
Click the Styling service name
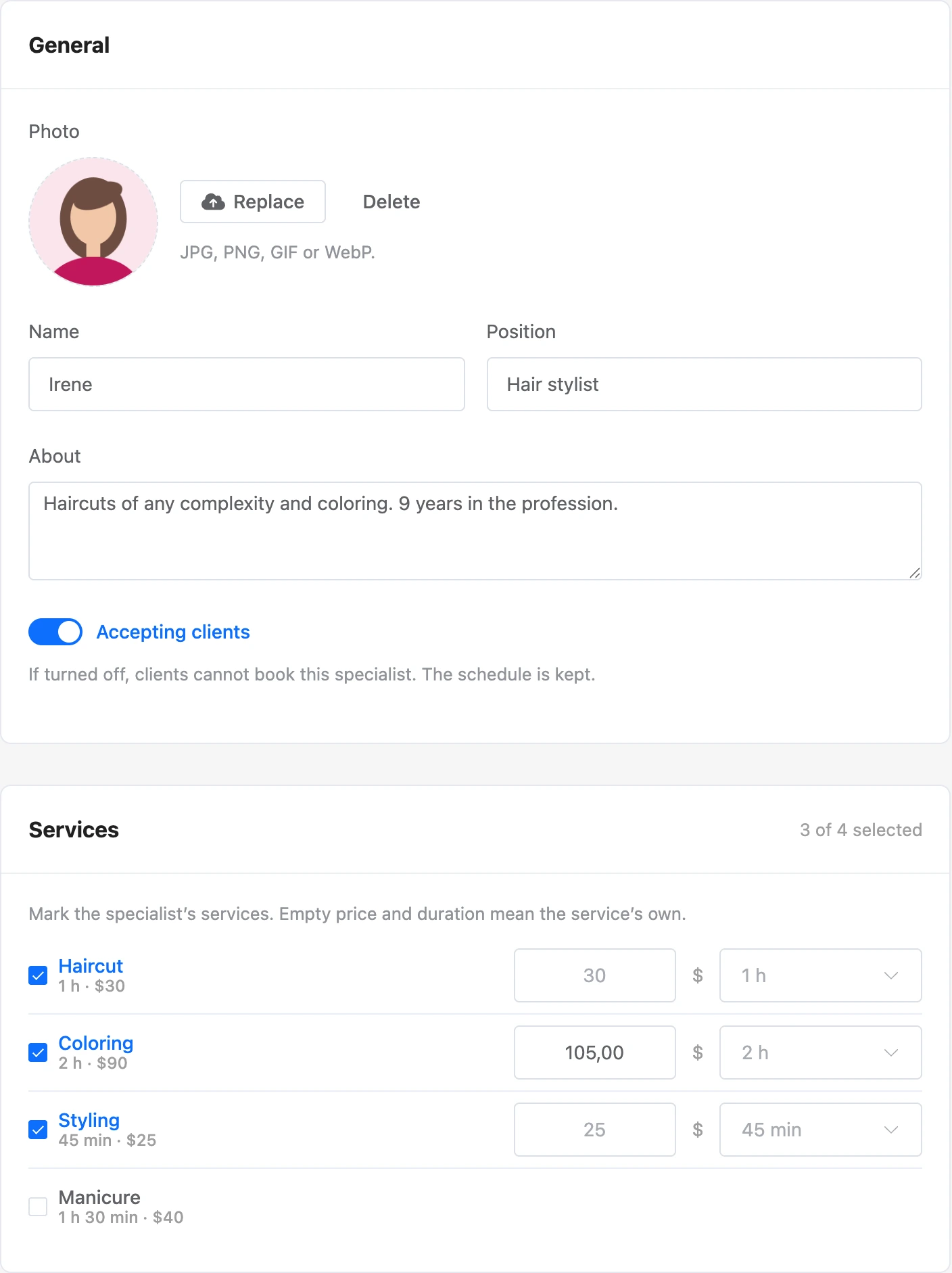(89, 1120)
